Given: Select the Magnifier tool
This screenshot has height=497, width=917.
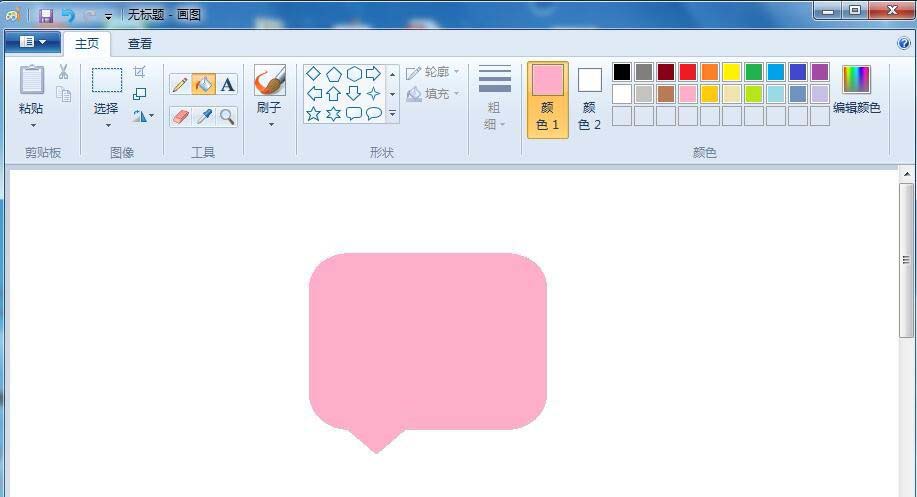Looking at the screenshot, I should 227,116.
